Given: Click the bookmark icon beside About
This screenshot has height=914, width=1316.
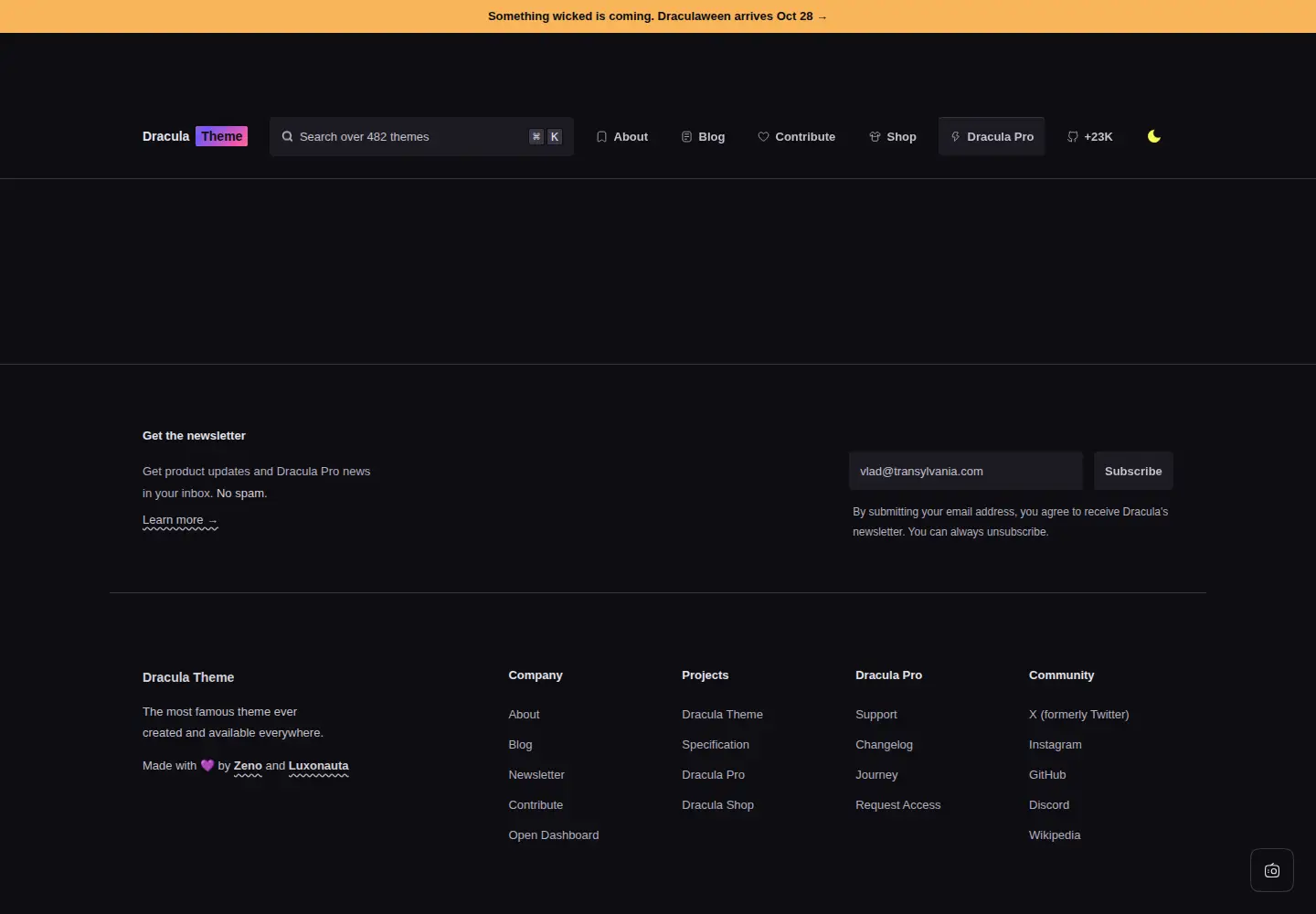Looking at the screenshot, I should point(601,137).
